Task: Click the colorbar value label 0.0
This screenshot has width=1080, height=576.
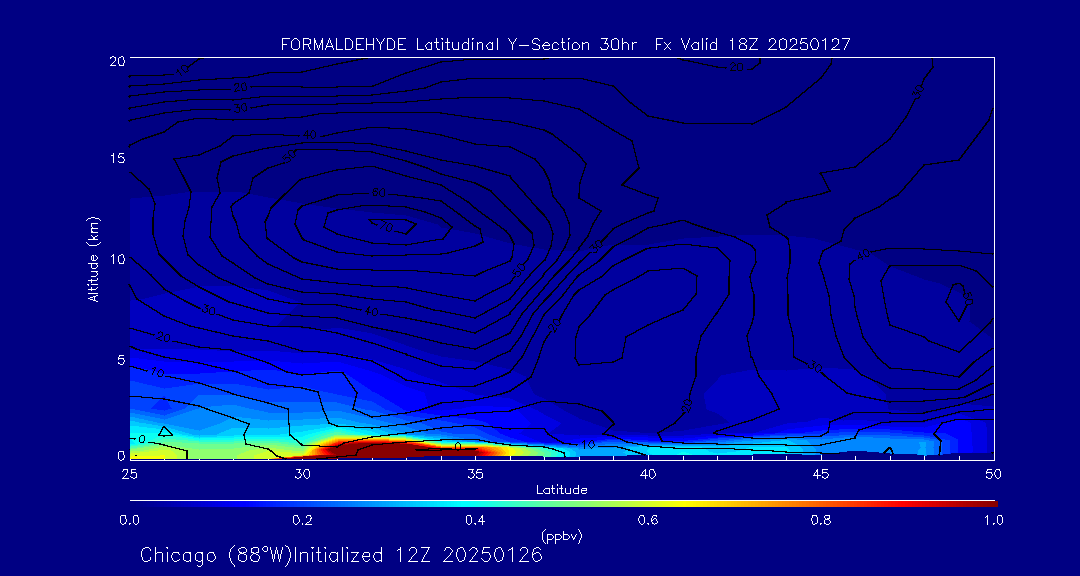Action: click(x=130, y=520)
